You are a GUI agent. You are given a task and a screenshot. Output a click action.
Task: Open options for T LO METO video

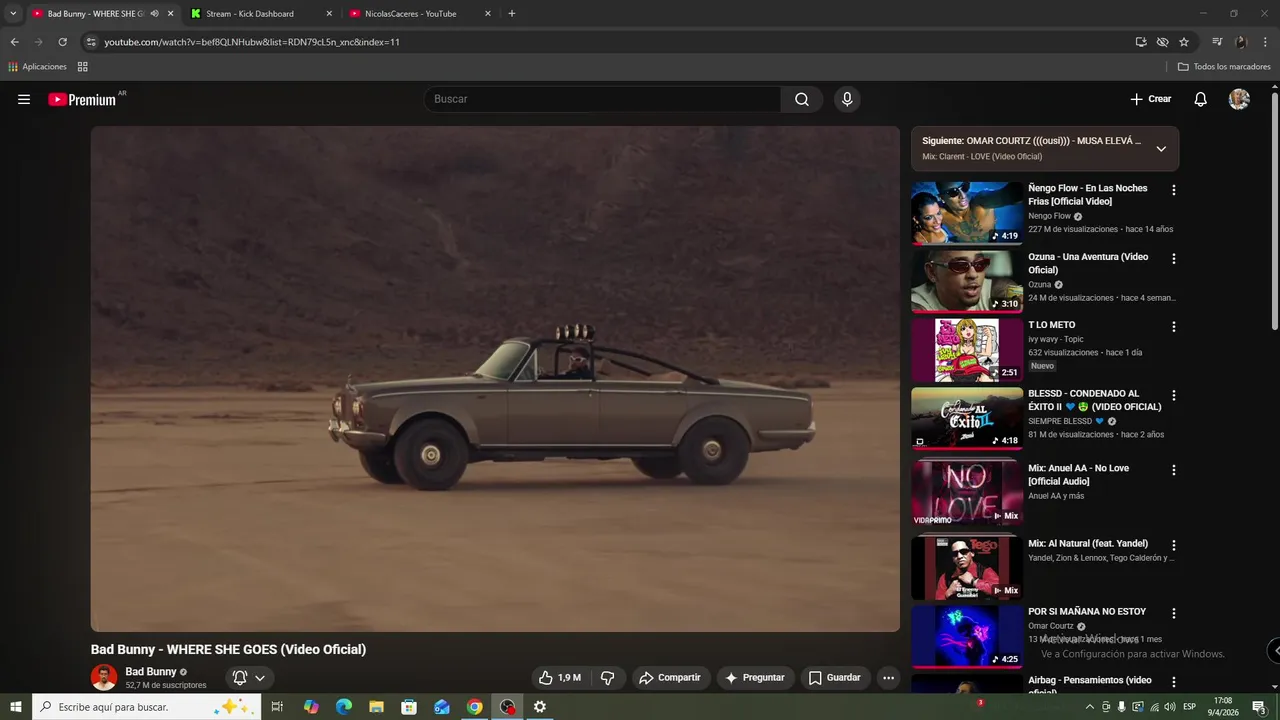(x=1174, y=327)
